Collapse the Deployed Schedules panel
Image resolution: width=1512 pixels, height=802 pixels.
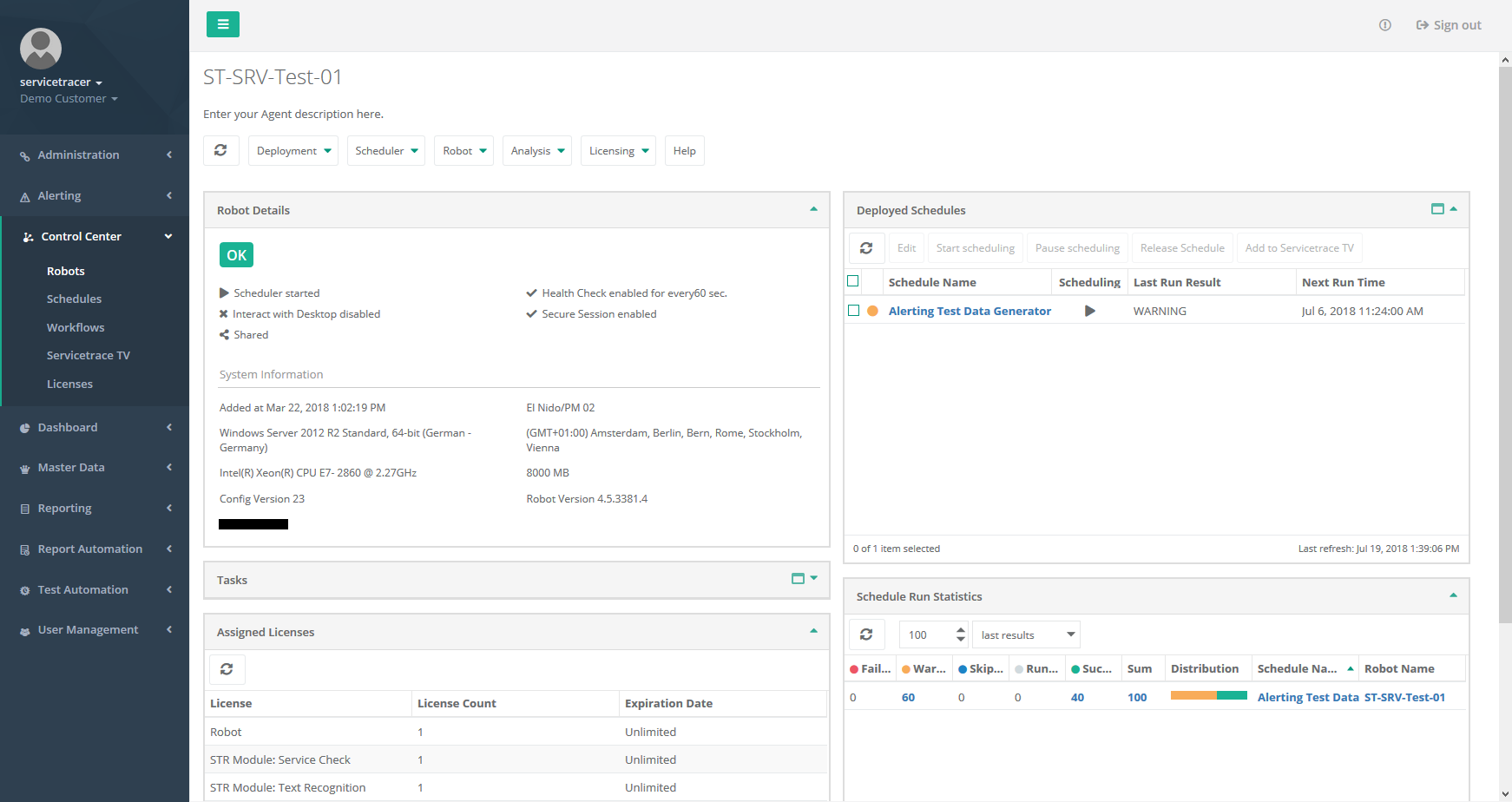point(1453,209)
